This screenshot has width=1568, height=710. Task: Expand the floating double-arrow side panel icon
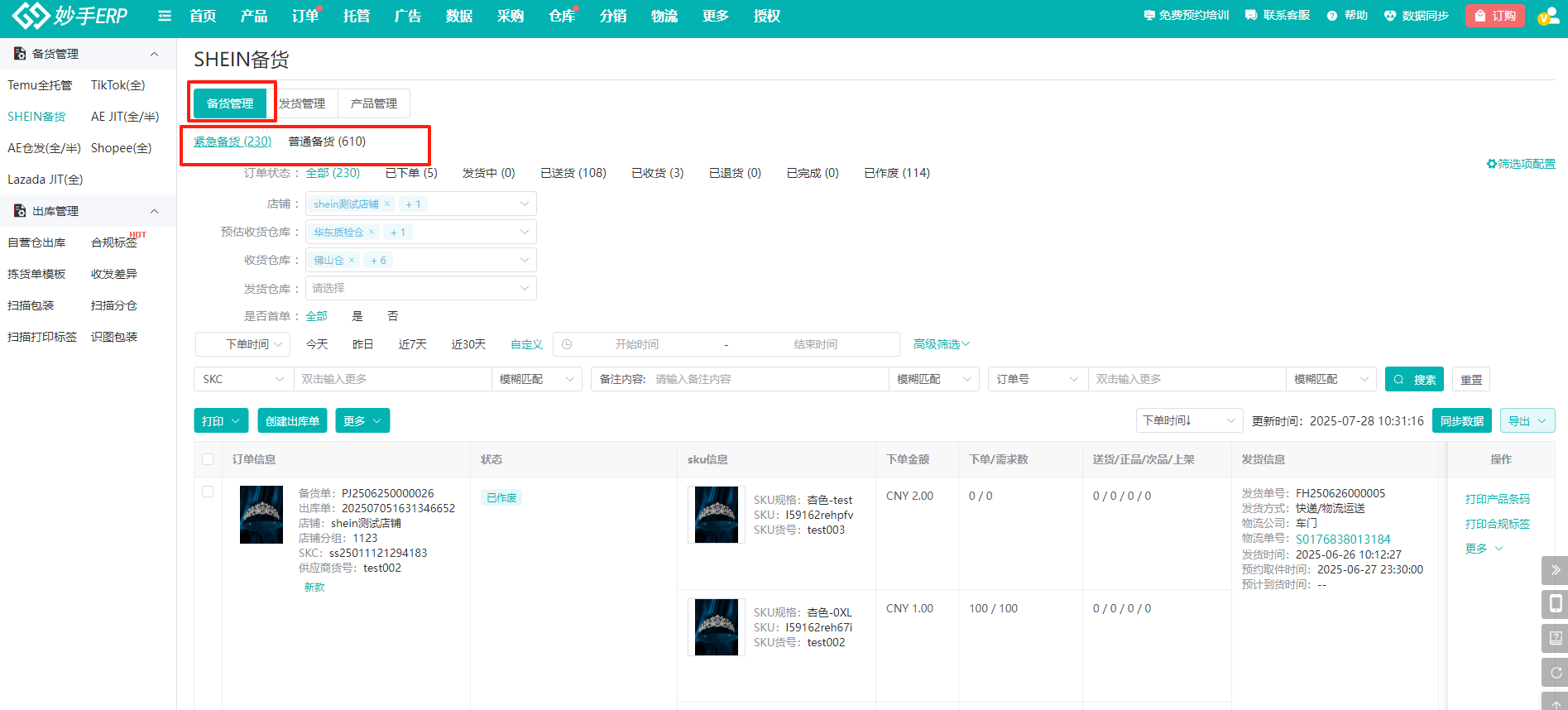point(1555,570)
